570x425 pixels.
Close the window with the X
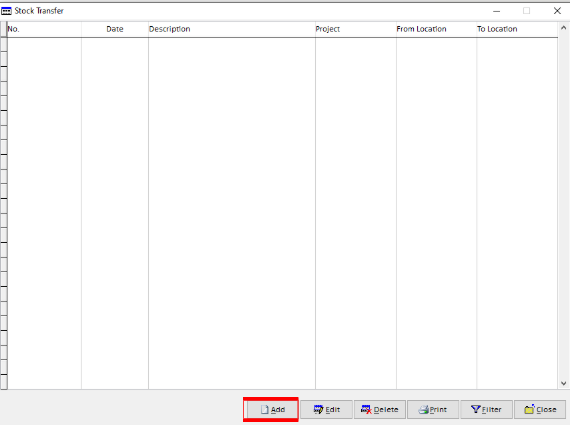(557, 11)
